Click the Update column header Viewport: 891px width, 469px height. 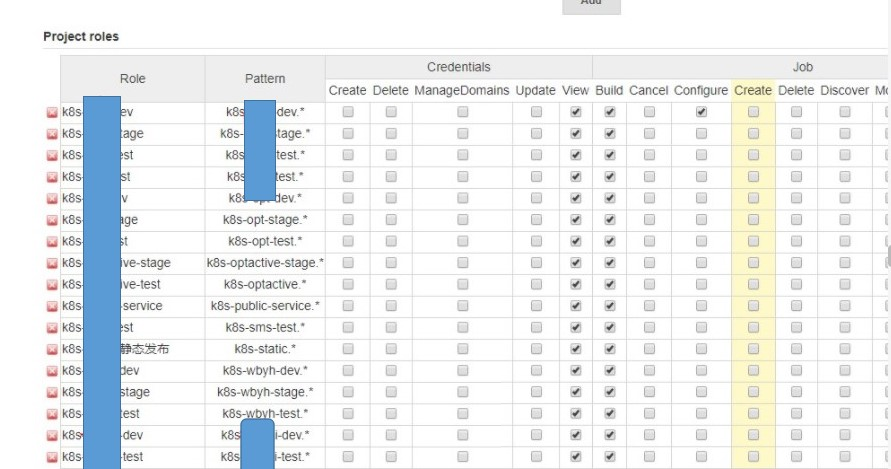point(535,91)
